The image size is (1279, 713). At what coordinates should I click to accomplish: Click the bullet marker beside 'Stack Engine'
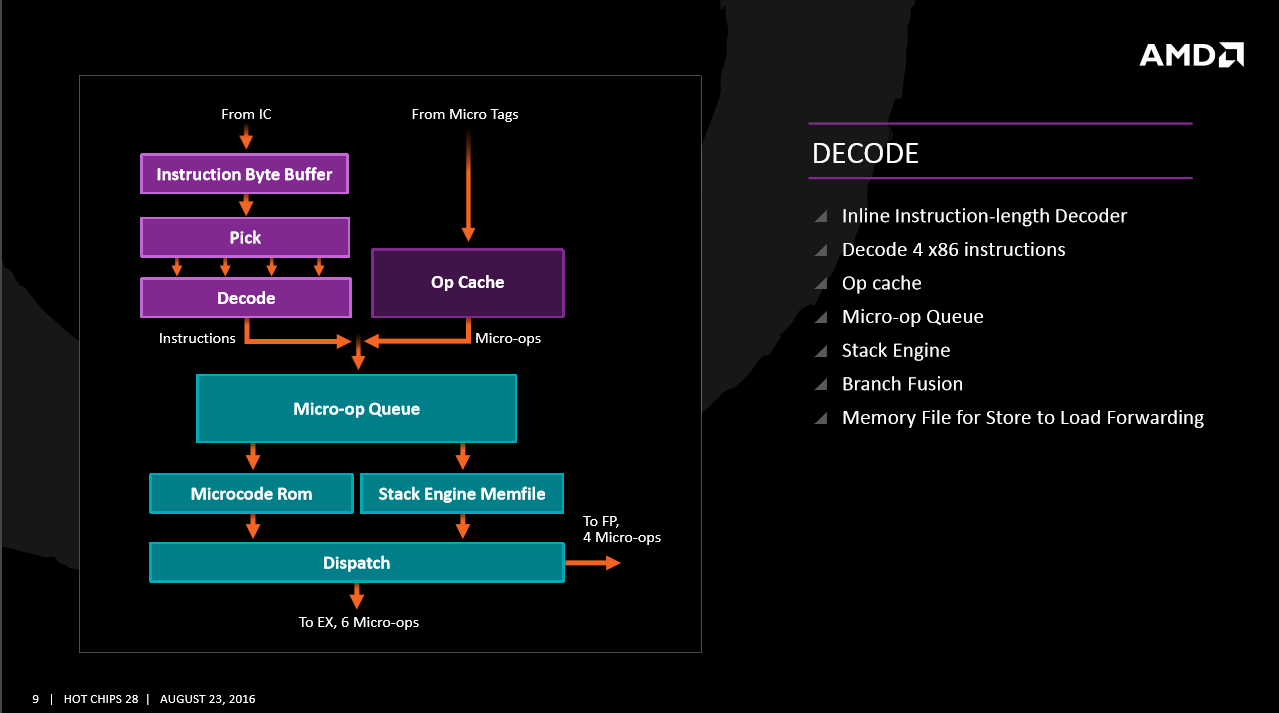point(821,351)
